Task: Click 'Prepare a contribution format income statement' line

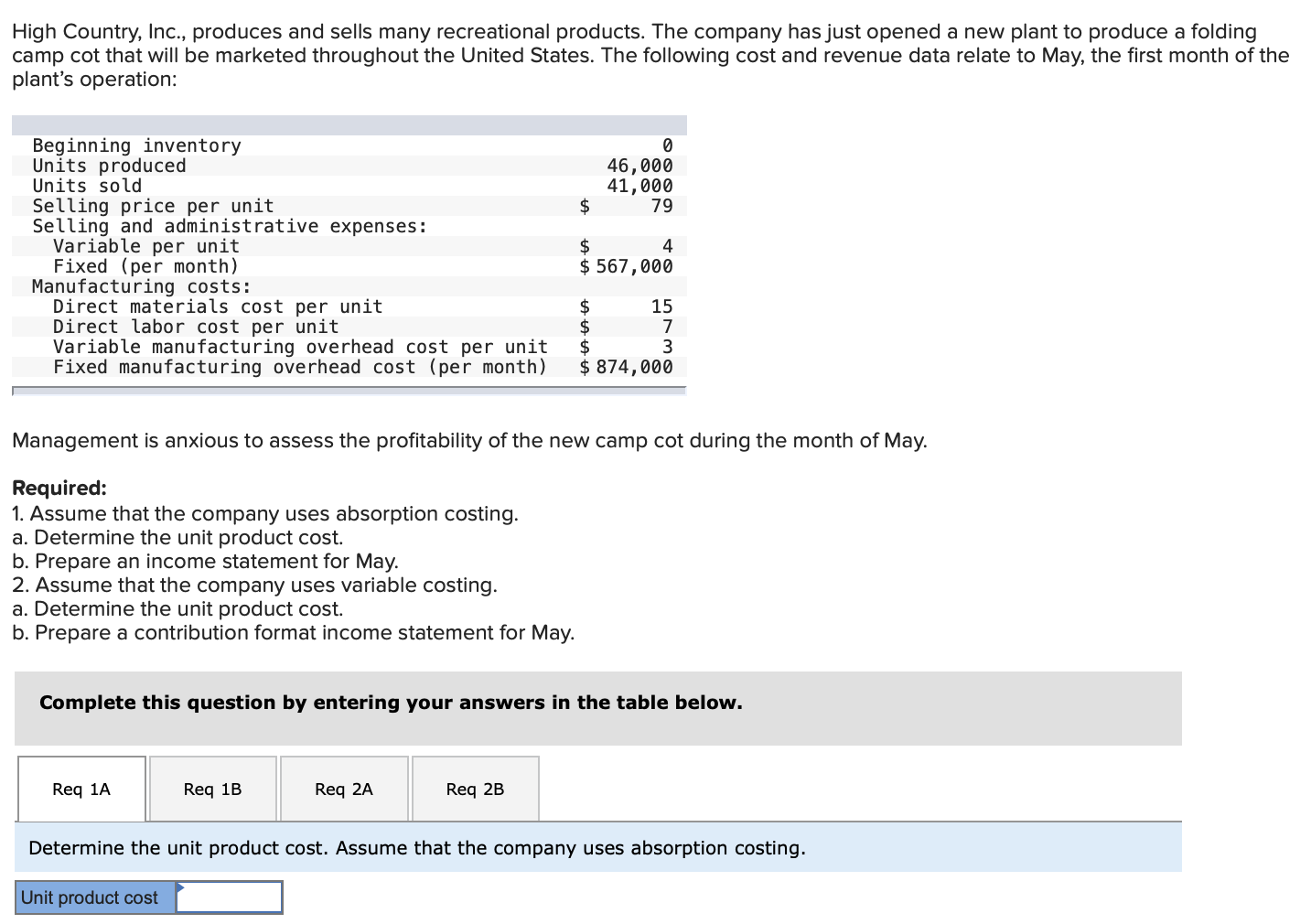Action: (294, 632)
